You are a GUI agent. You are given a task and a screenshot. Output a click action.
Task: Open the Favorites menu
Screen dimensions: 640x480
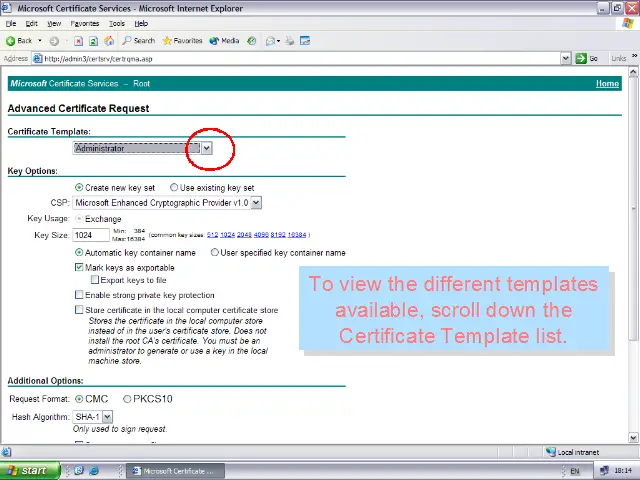(x=84, y=24)
